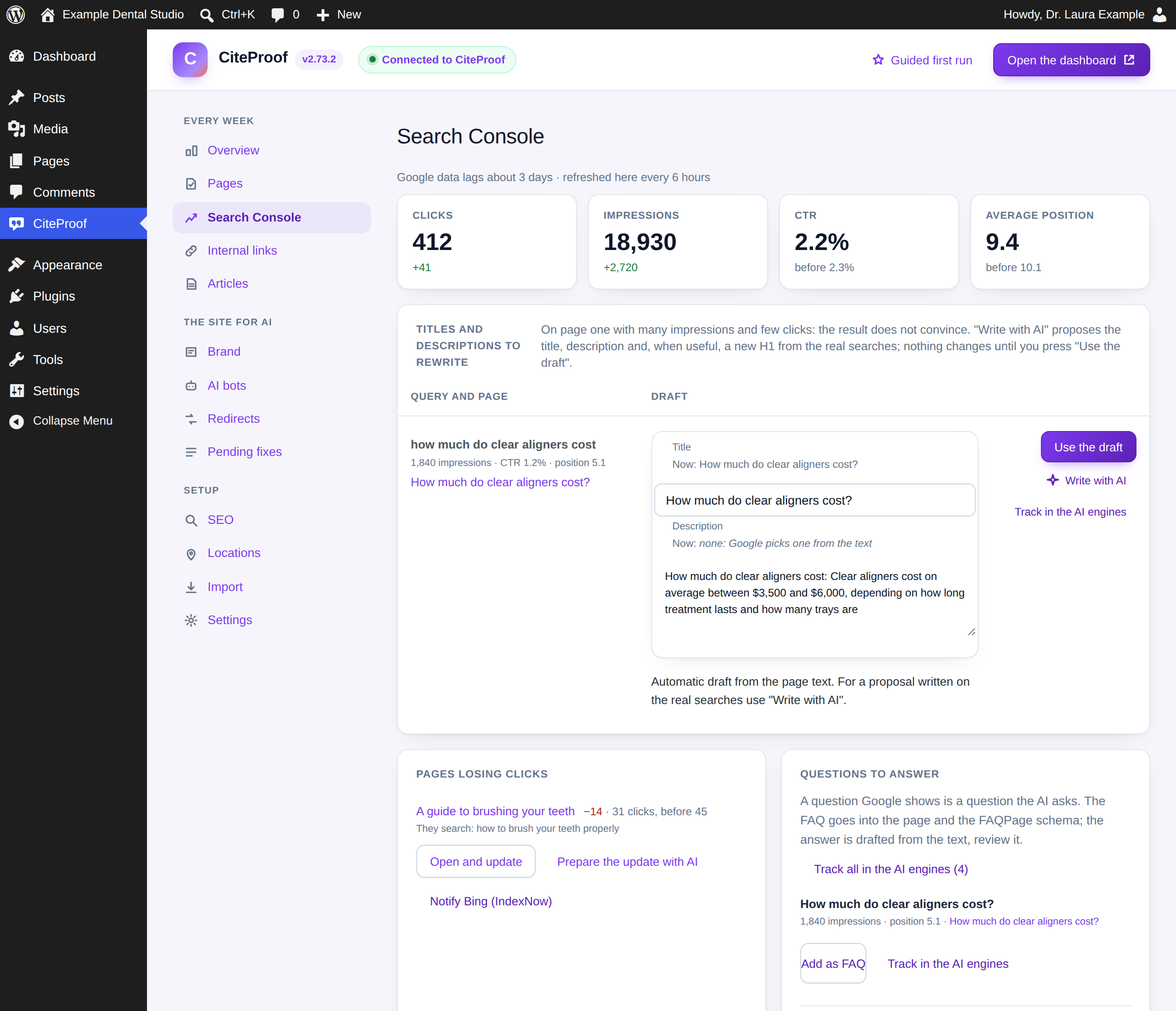Click the Write with AI sparkle icon
The width and height of the screenshot is (1176, 1011).
pos(1053,480)
